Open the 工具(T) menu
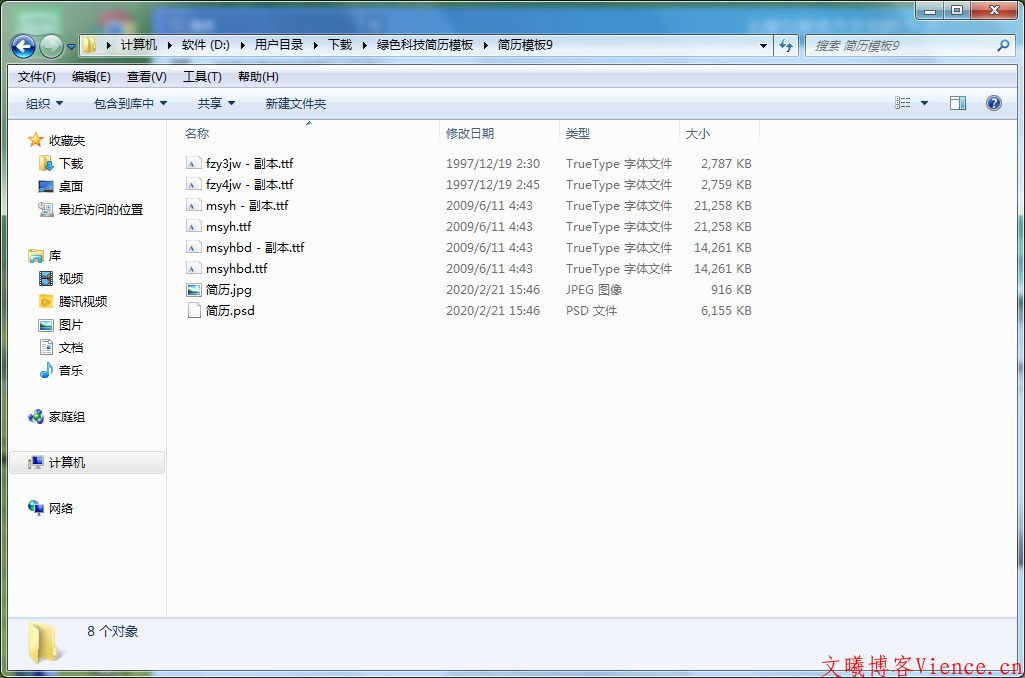This screenshot has width=1025, height=678. (202, 77)
